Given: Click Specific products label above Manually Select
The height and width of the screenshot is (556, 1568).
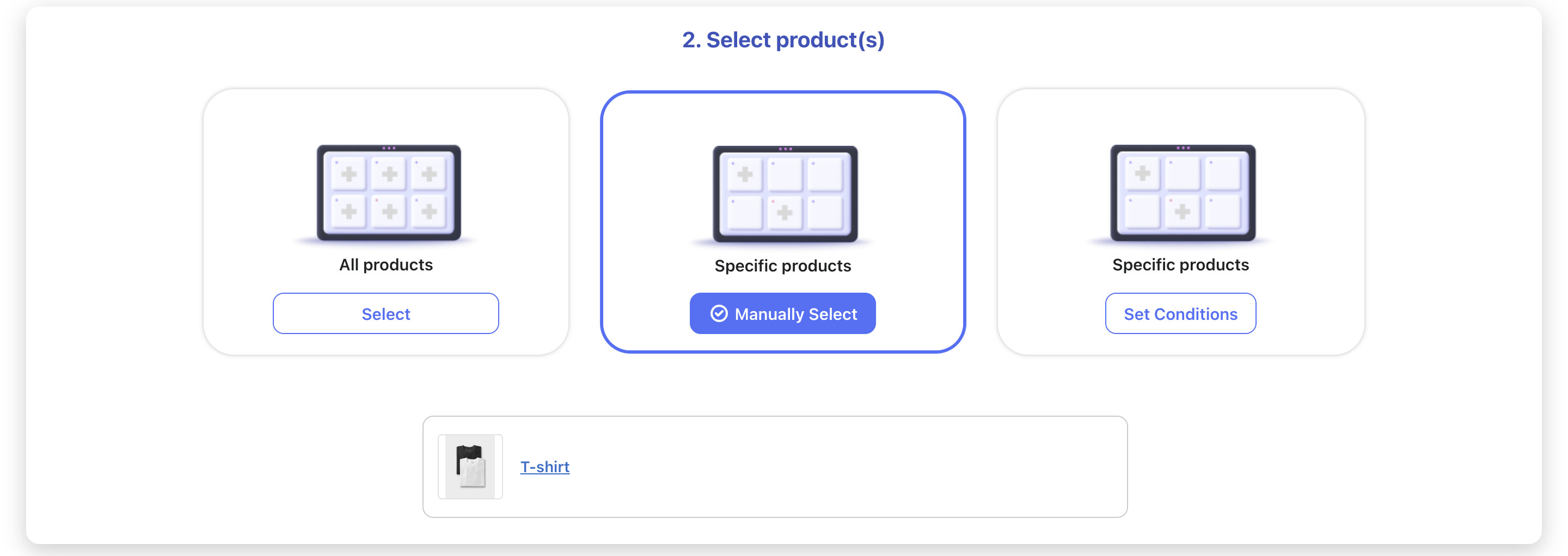Looking at the screenshot, I should pos(782,266).
